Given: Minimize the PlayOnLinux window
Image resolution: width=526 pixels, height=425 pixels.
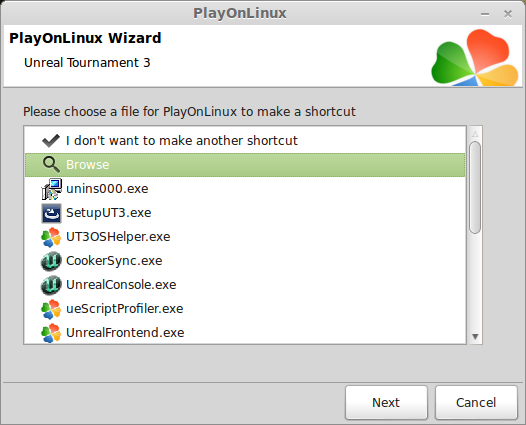Looking at the screenshot, I should [485, 14].
